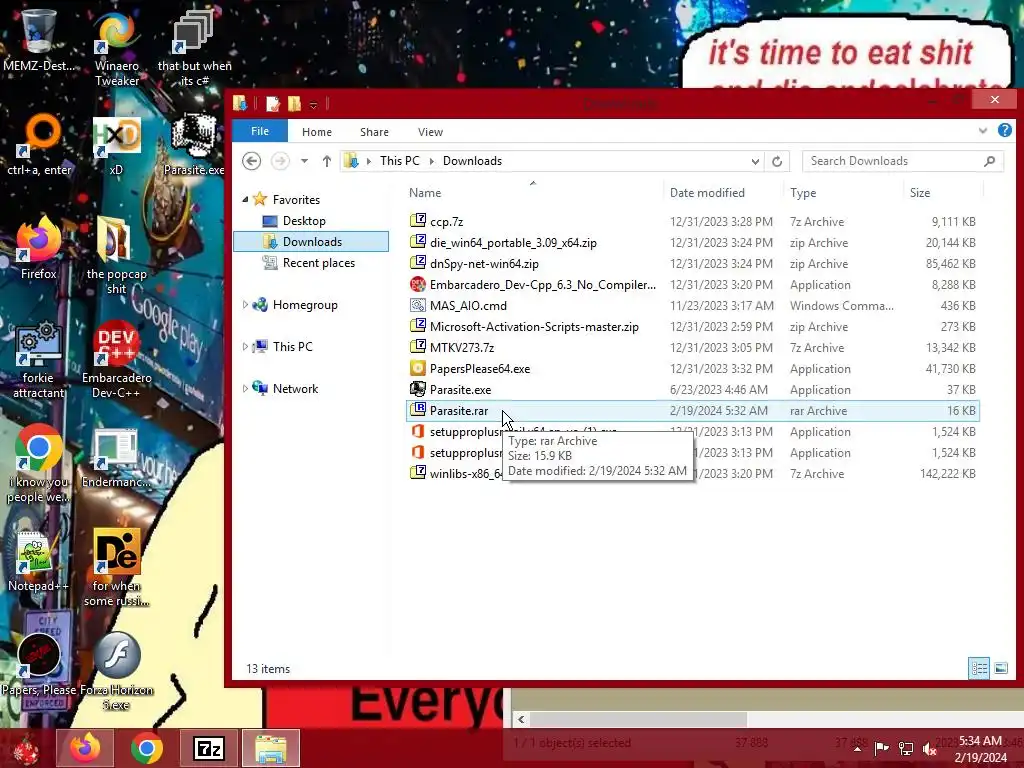Click the Firefox taskbar button
This screenshot has width=1024, height=768.
click(x=85, y=748)
